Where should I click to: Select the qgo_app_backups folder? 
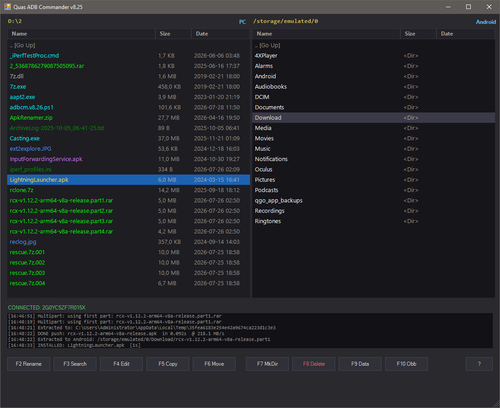coord(373,200)
